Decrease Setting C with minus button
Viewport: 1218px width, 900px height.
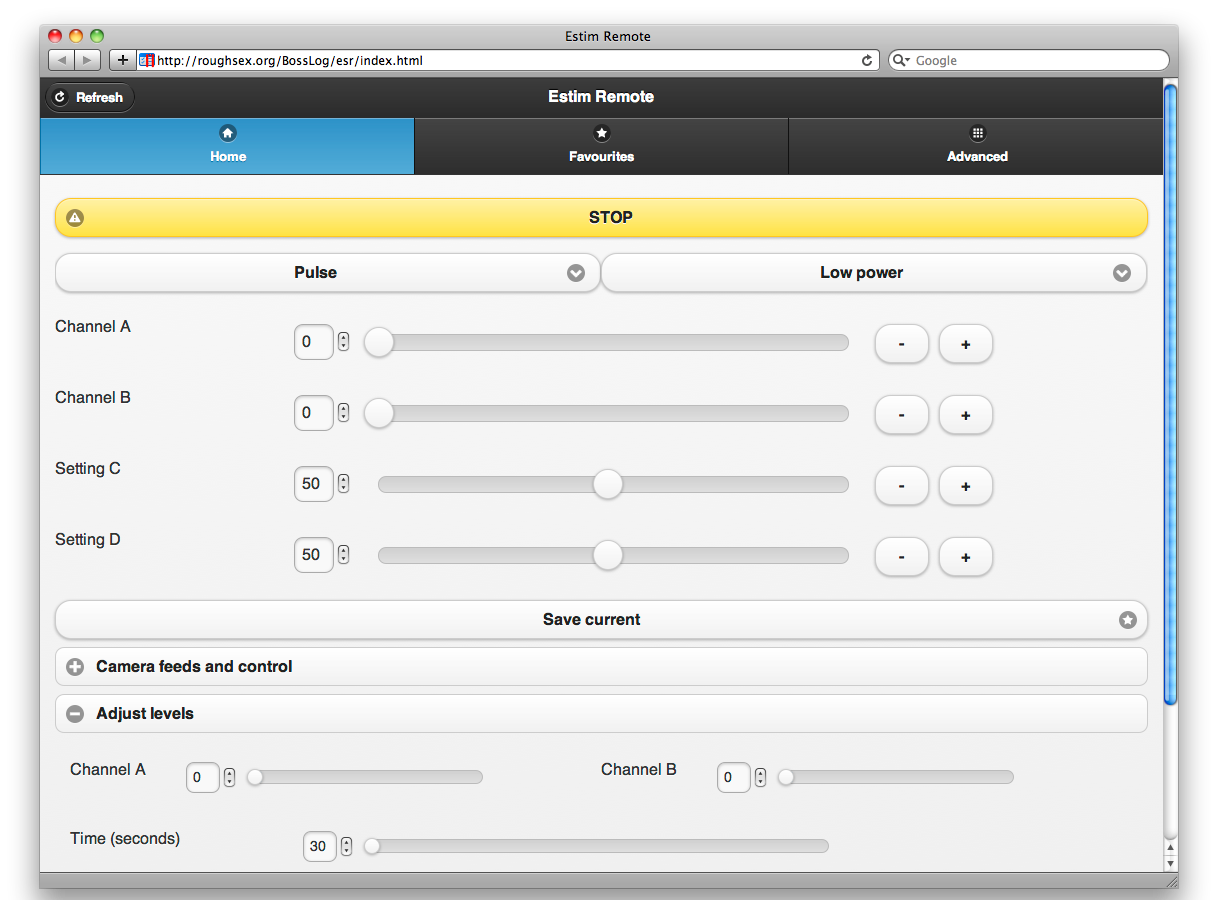(901, 486)
